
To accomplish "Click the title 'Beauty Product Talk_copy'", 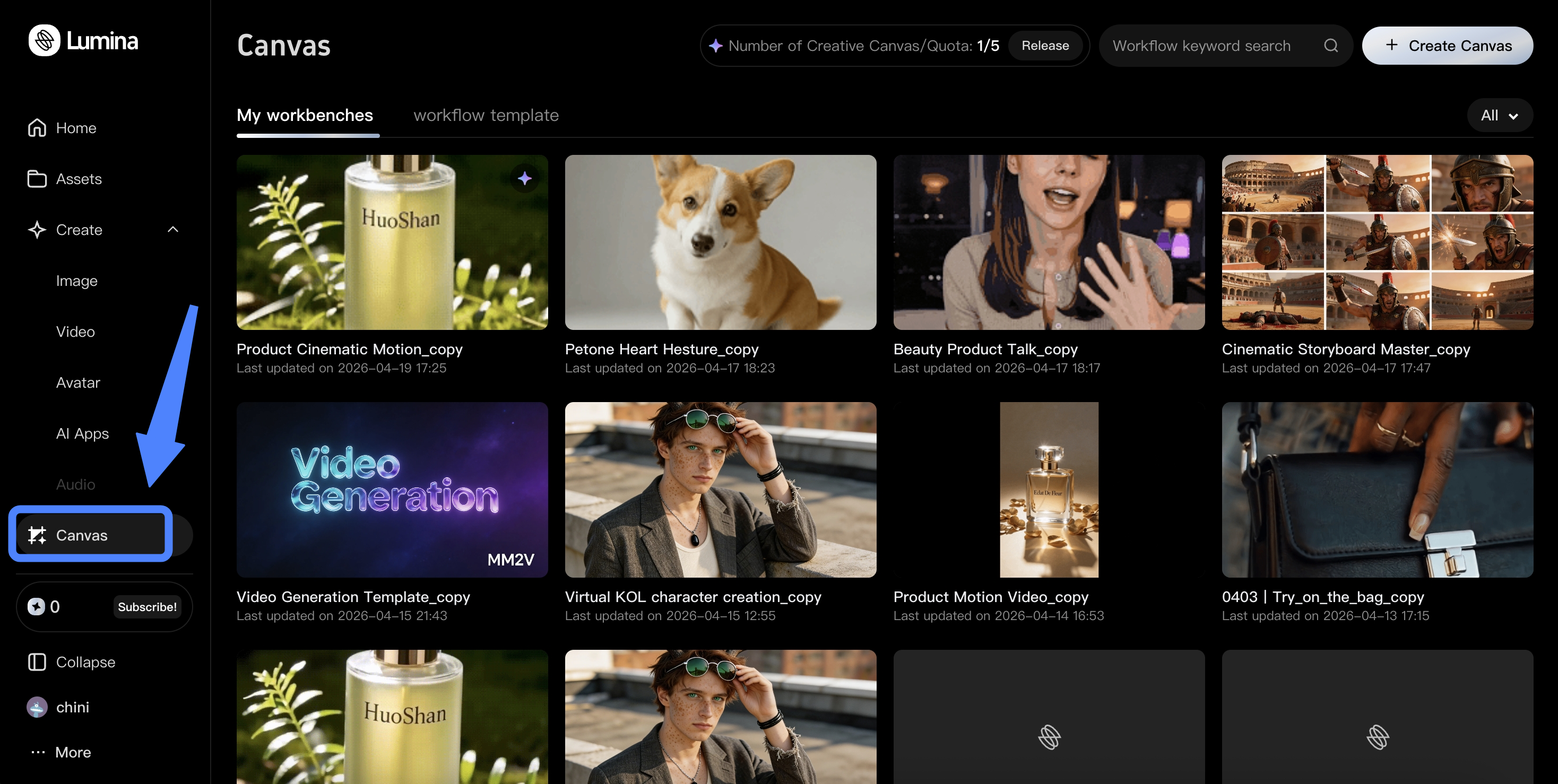I will [x=985, y=349].
